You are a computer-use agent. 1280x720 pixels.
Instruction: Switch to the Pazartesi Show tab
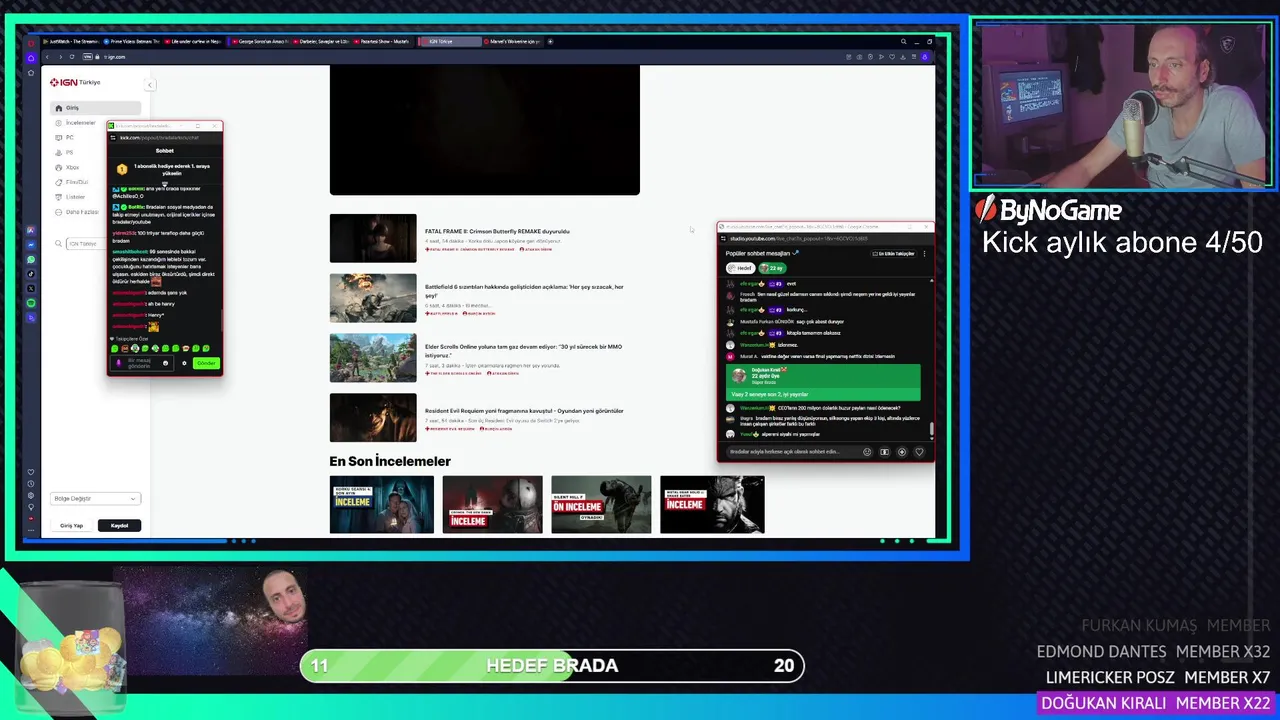tap(383, 42)
